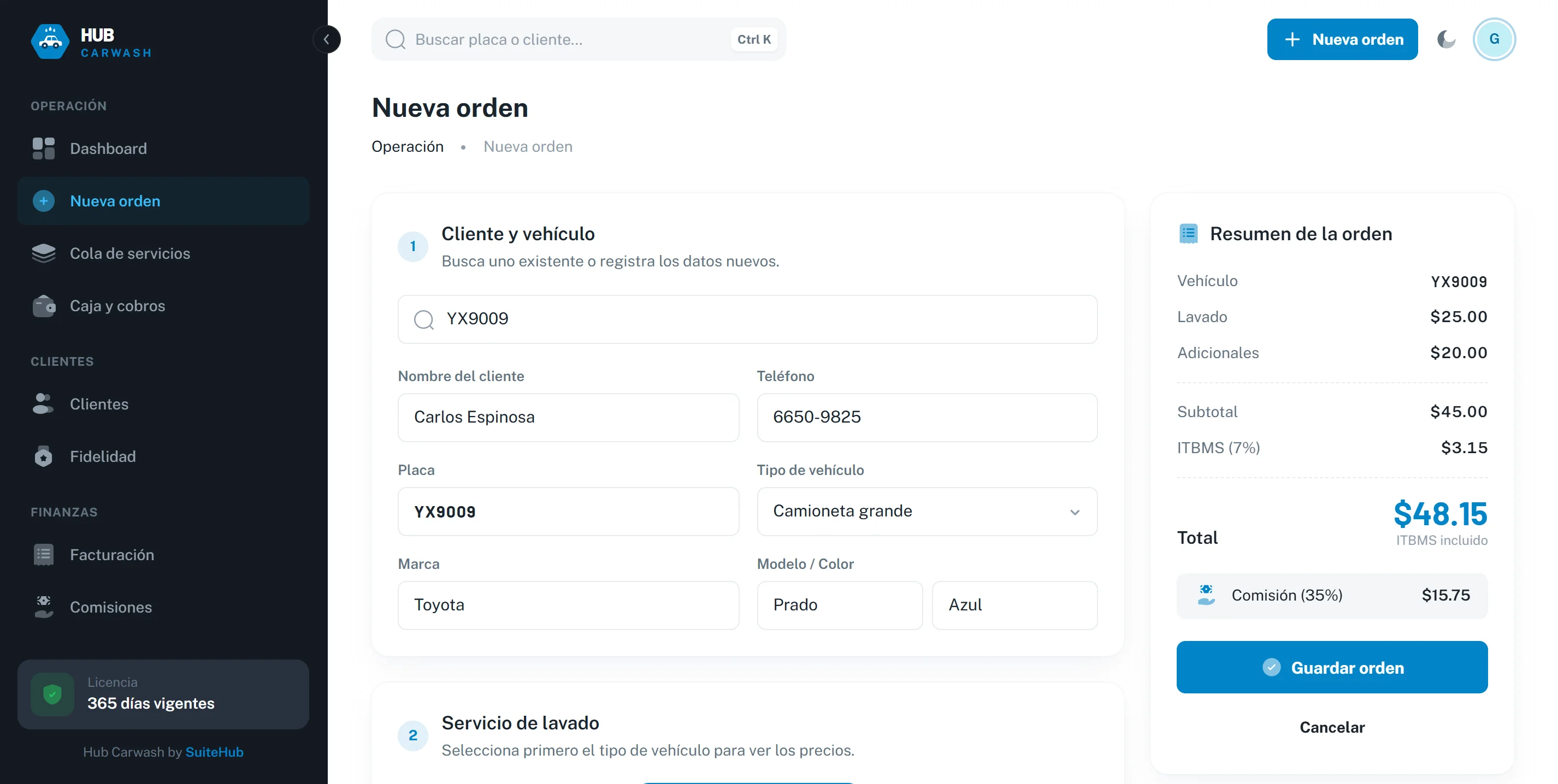Save the order with Guardar orden

pyautogui.click(x=1332, y=668)
